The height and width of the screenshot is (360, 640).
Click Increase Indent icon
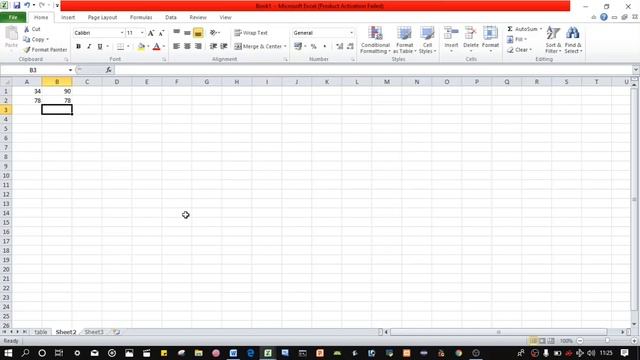point(224,47)
